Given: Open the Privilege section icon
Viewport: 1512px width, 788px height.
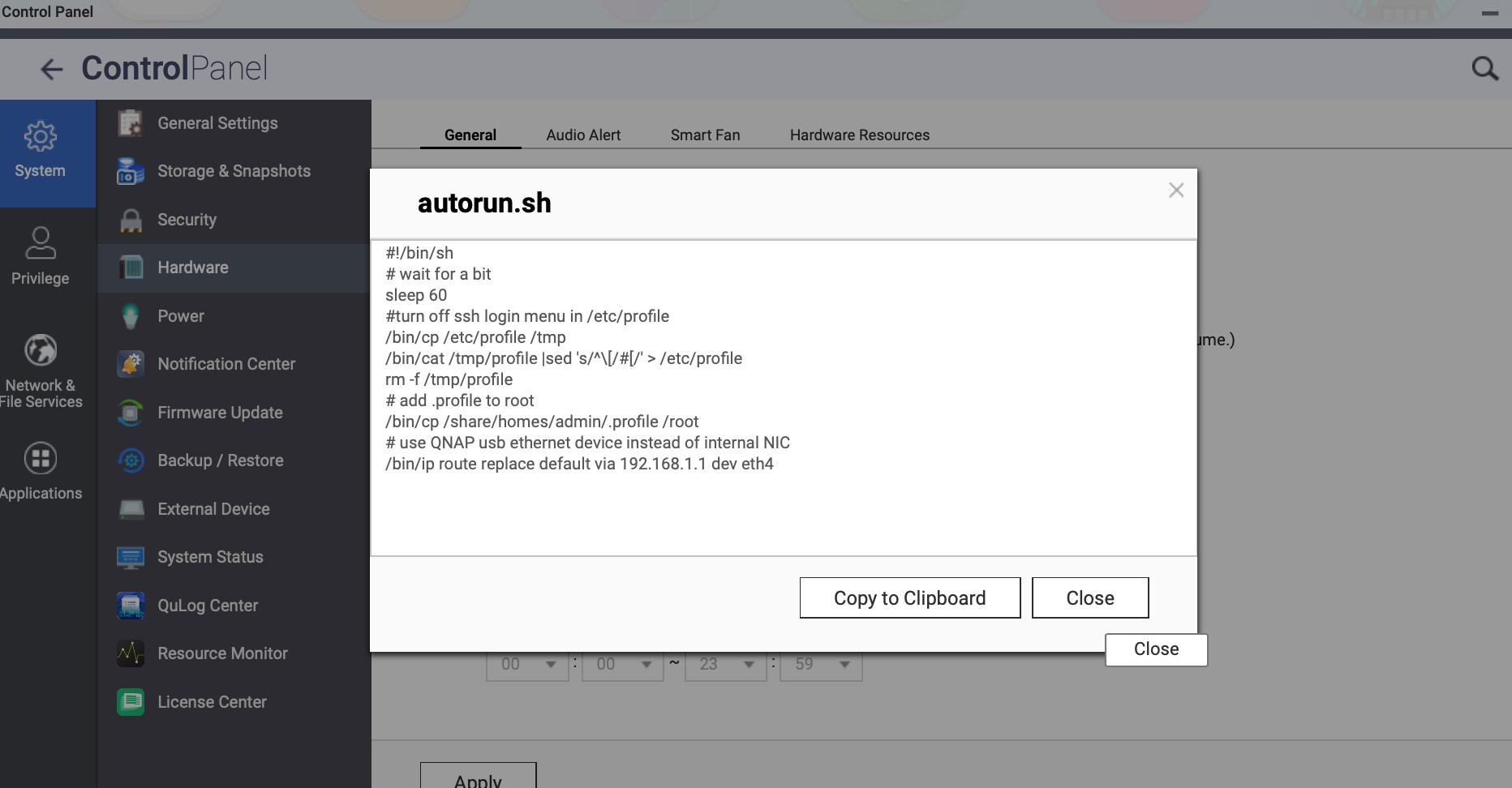Looking at the screenshot, I should coord(40,242).
